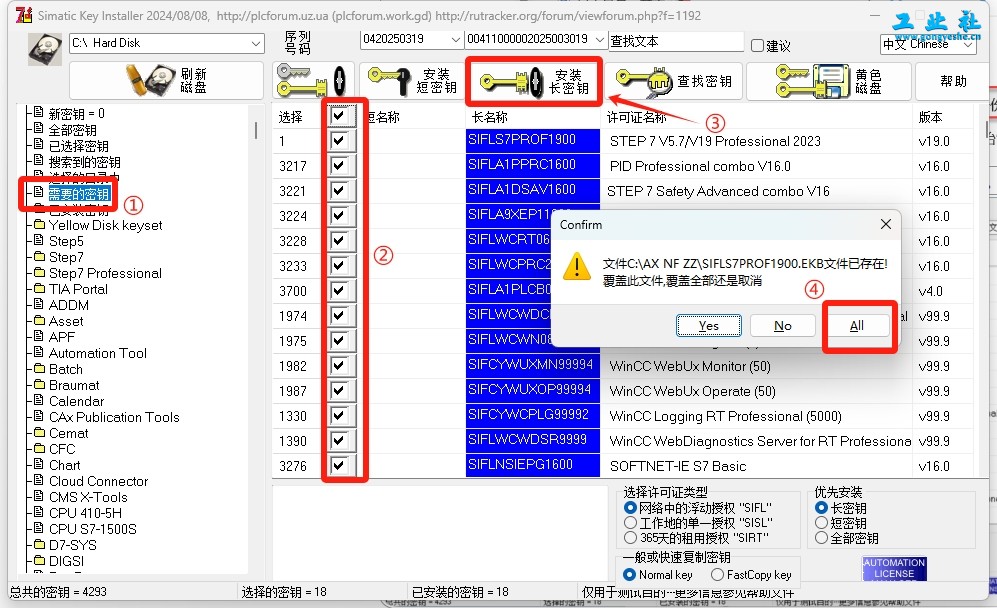
Task: Click install long key button
Action: click(533, 81)
